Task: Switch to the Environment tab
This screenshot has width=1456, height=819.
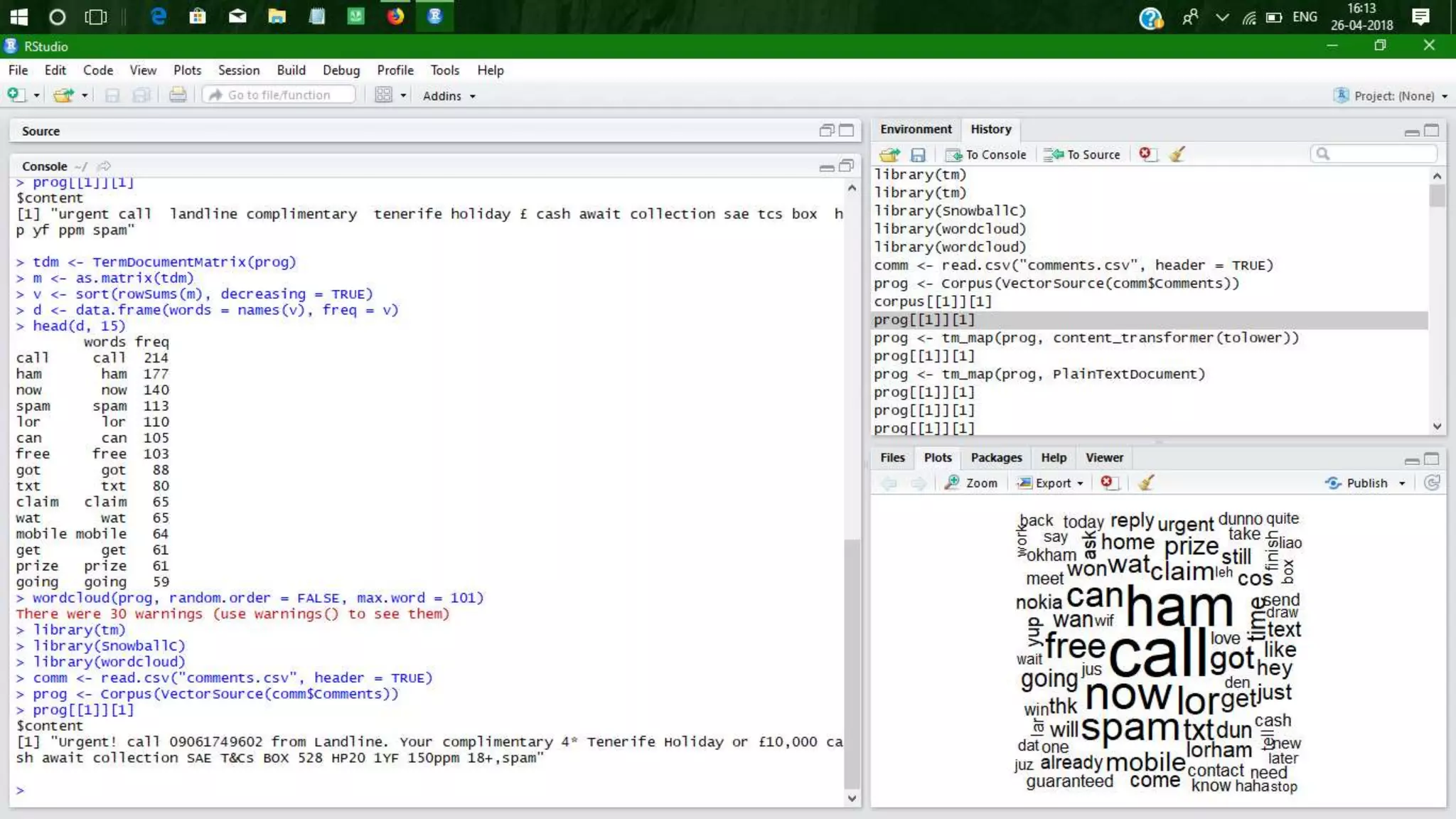Action: pyautogui.click(x=915, y=129)
